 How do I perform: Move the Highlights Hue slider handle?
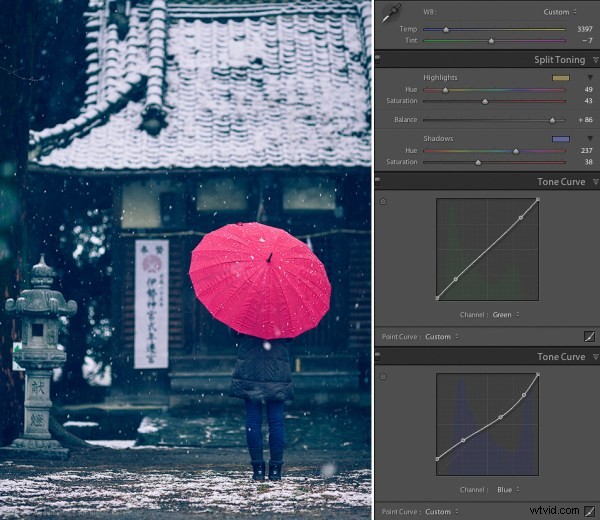[x=445, y=90]
